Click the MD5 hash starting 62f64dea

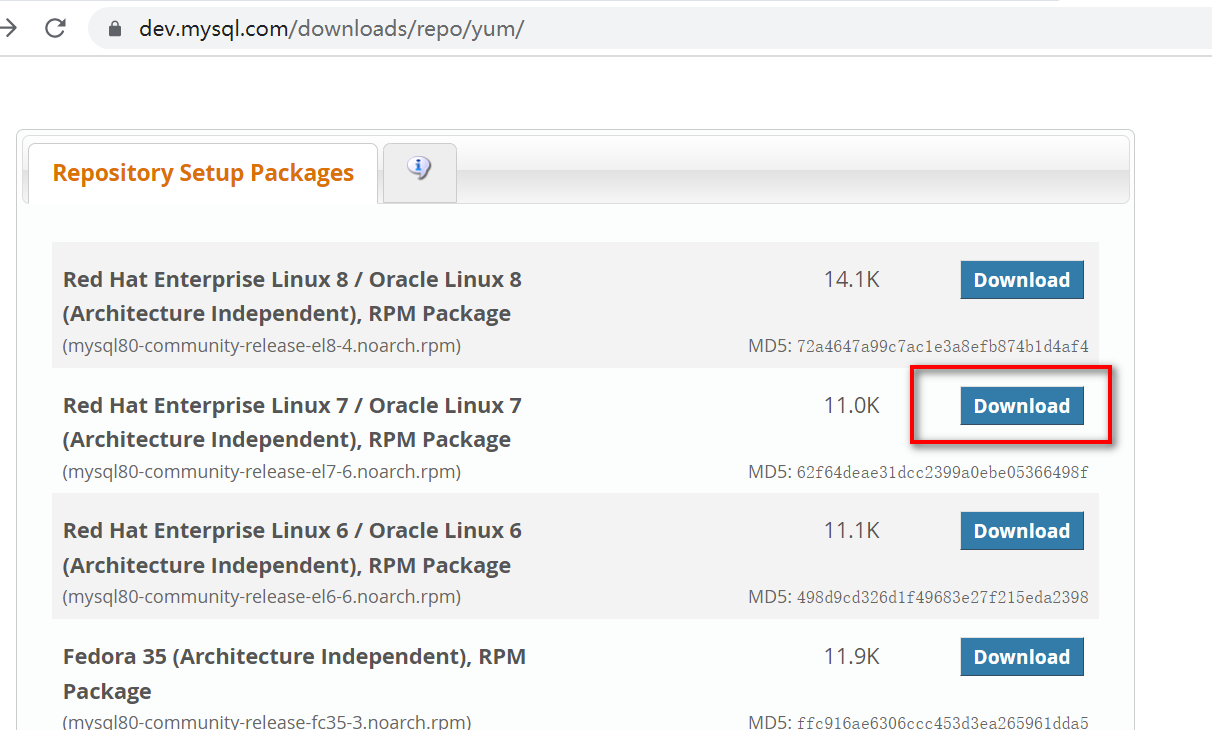click(942, 472)
